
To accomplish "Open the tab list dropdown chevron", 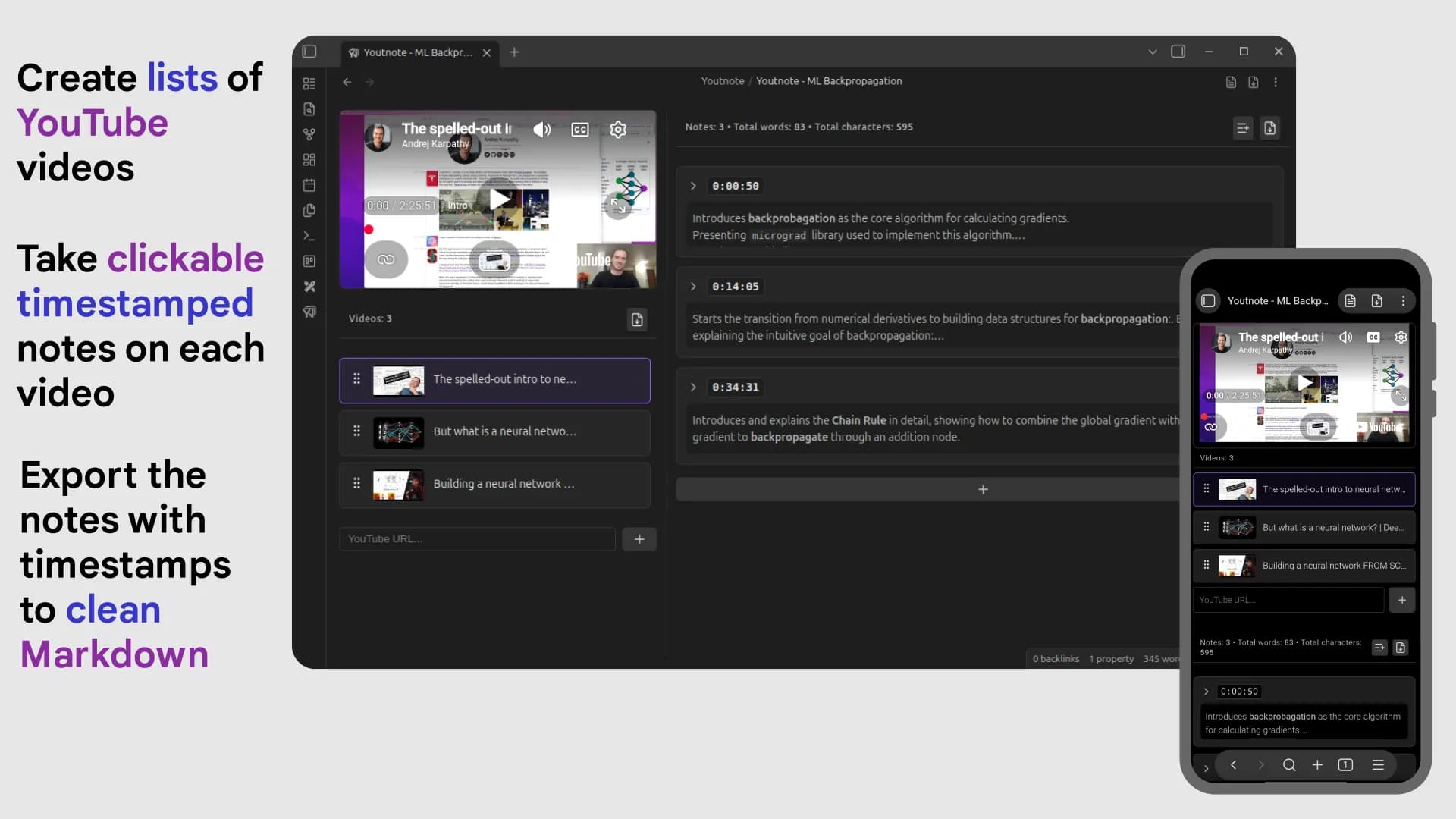I will [x=1152, y=52].
